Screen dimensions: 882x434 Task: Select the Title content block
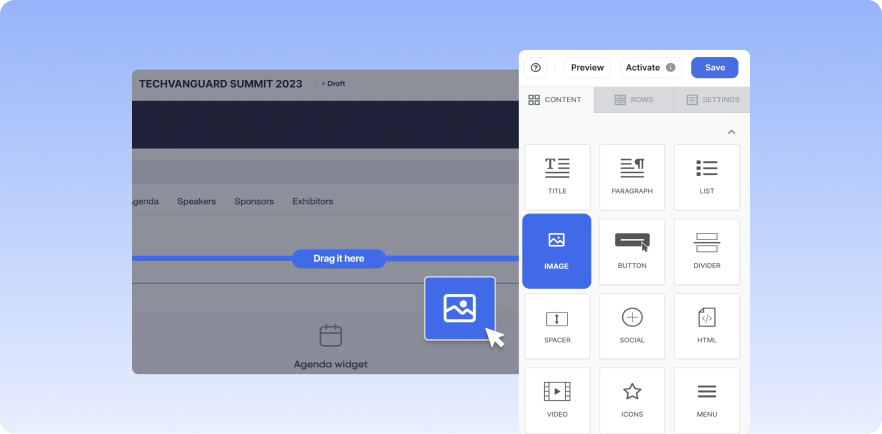557,177
